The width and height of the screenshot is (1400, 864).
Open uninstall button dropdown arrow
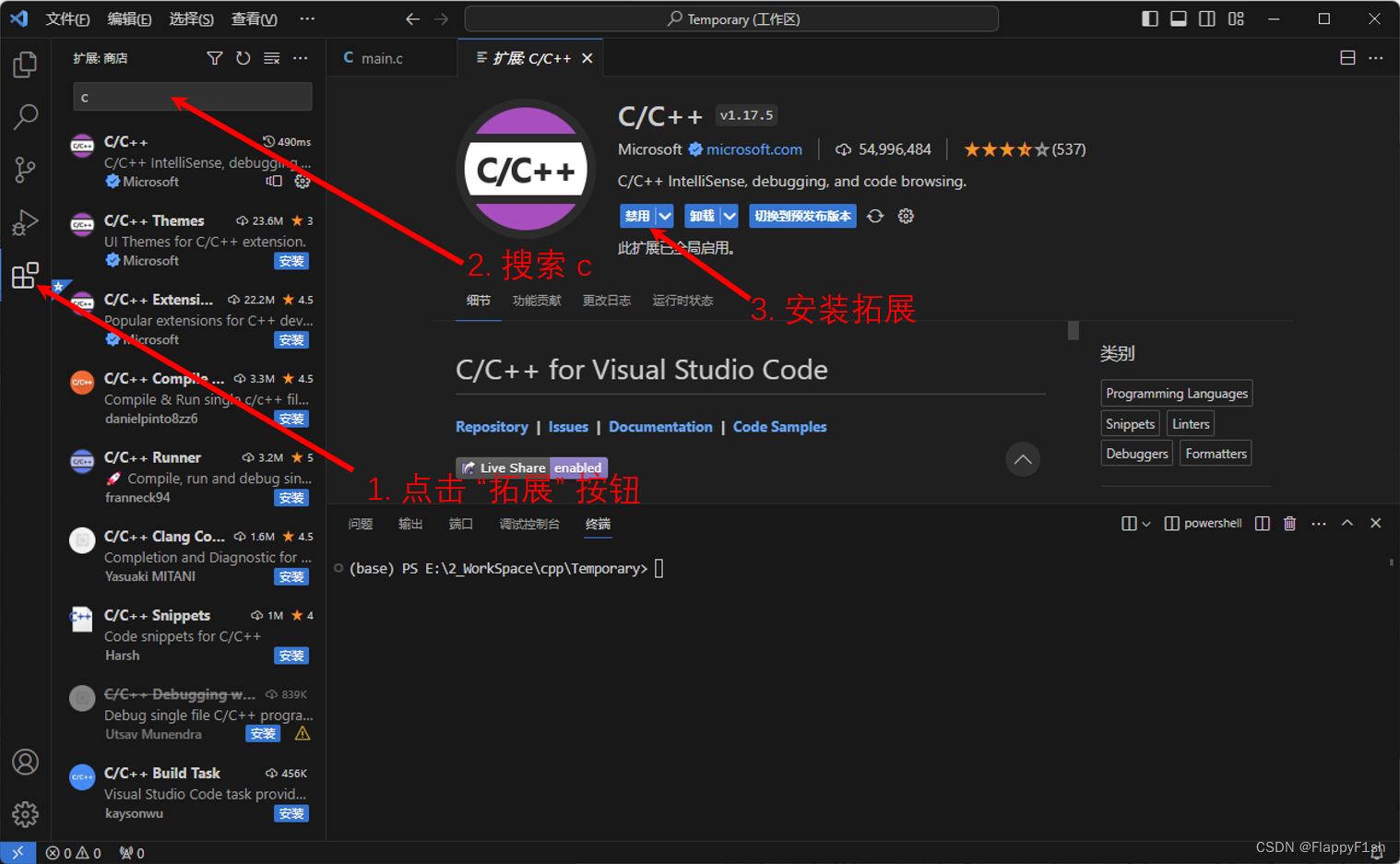730,216
